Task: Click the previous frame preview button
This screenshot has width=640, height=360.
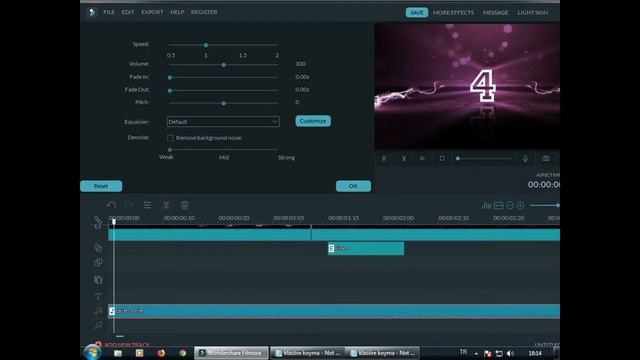Action: pos(384,158)
